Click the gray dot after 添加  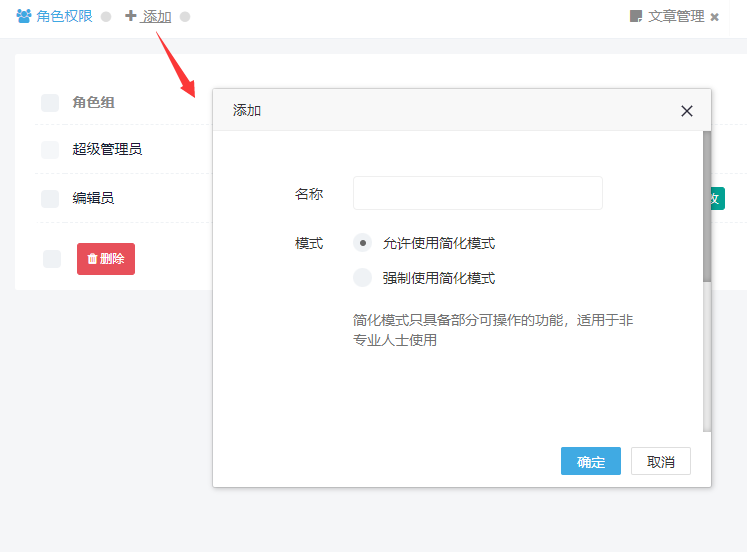click(185, 17)
